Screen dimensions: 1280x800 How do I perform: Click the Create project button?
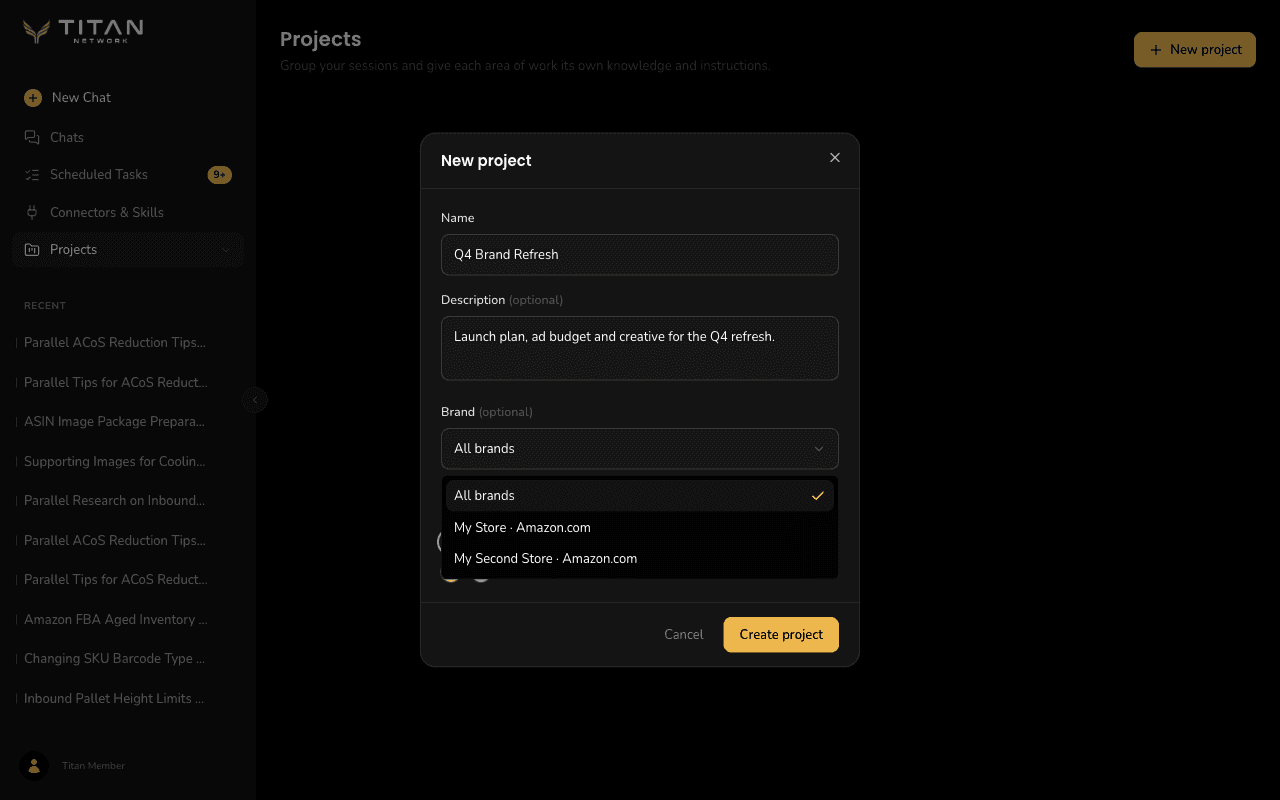click(781, 635)
